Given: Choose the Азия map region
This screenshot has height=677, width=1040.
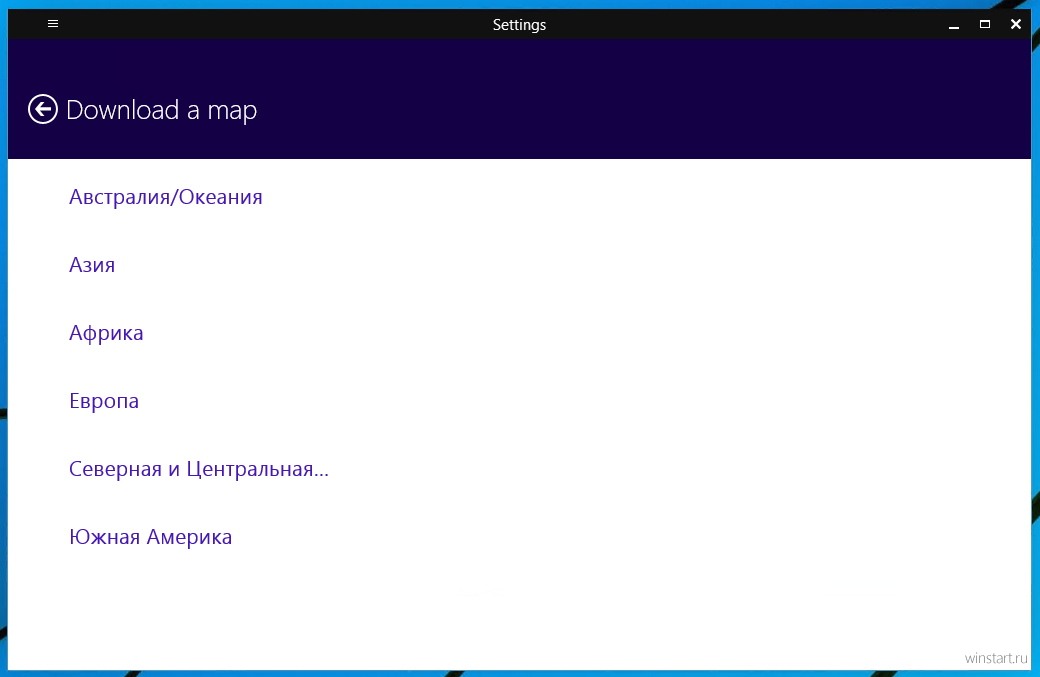Looking at the screenshot, I should 92,265.
